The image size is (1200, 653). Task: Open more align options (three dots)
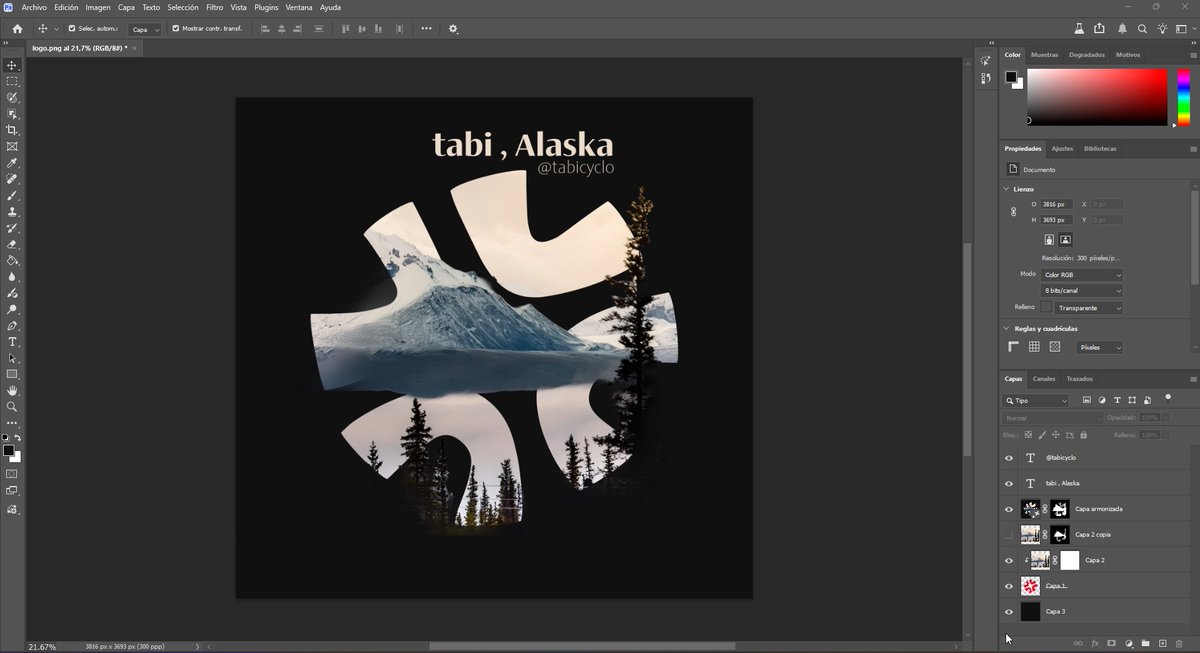click(426, 29)
